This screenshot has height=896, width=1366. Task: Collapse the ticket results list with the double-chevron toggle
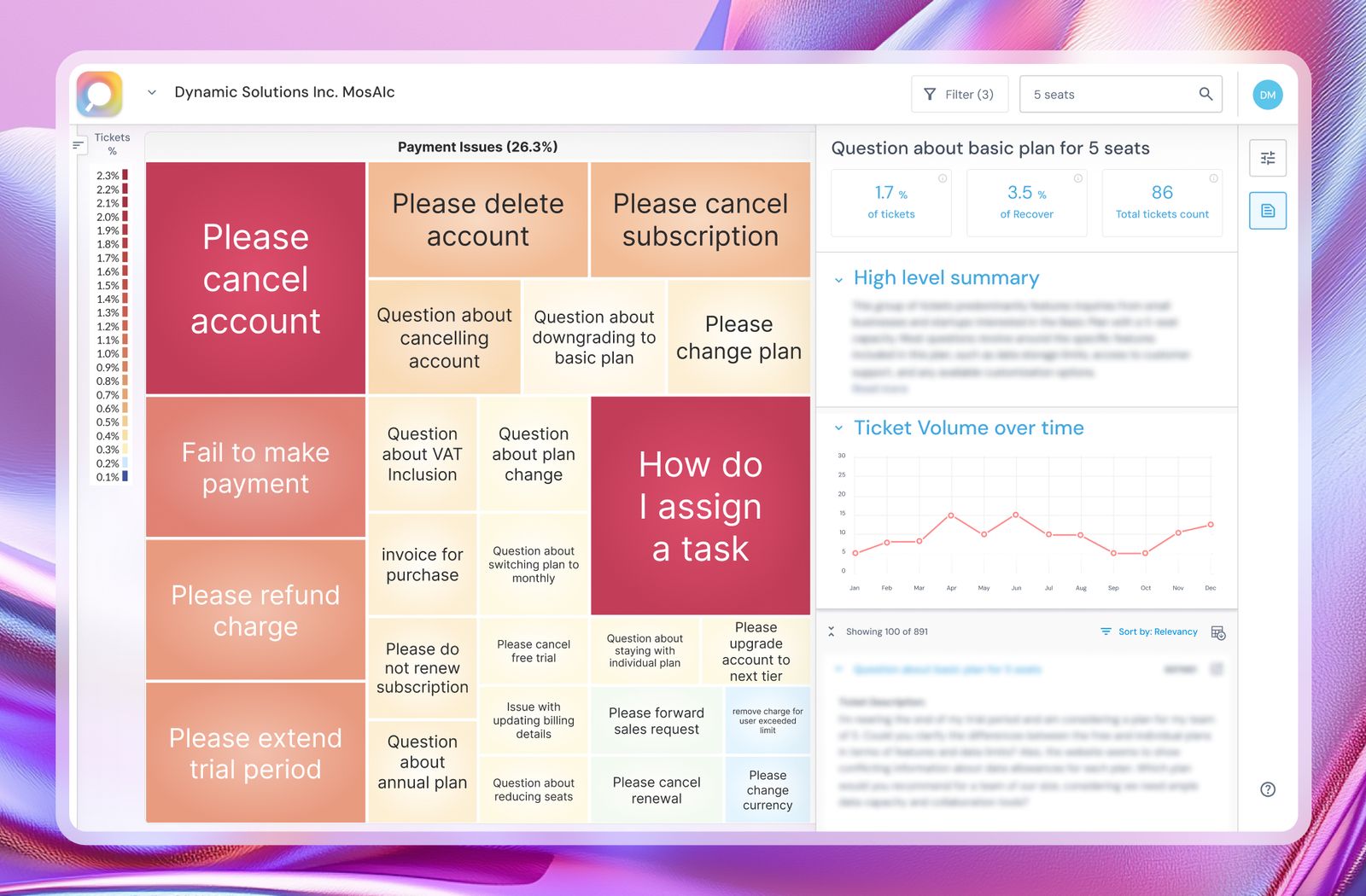(x=830, y=631)
